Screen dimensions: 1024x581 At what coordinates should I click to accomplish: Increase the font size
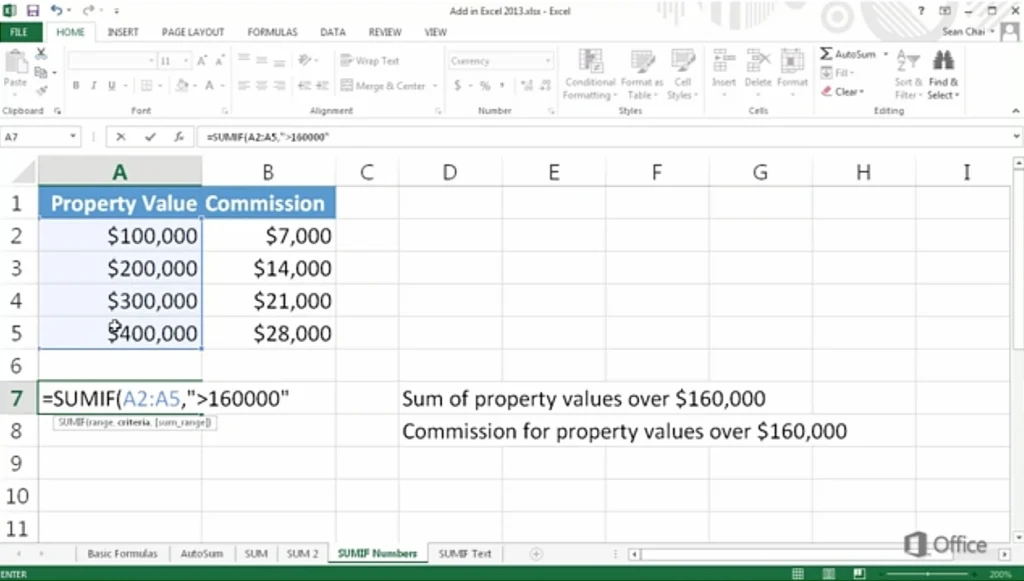click(x=202, y=61)
